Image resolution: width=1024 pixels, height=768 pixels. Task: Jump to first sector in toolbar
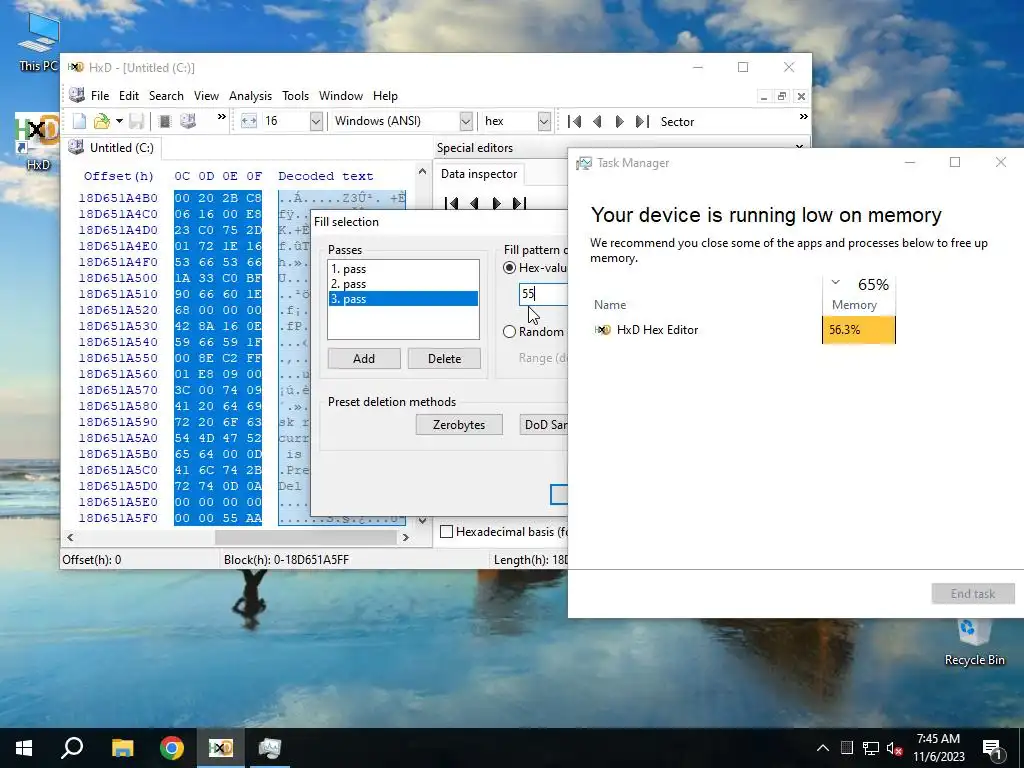coord(574,121)
